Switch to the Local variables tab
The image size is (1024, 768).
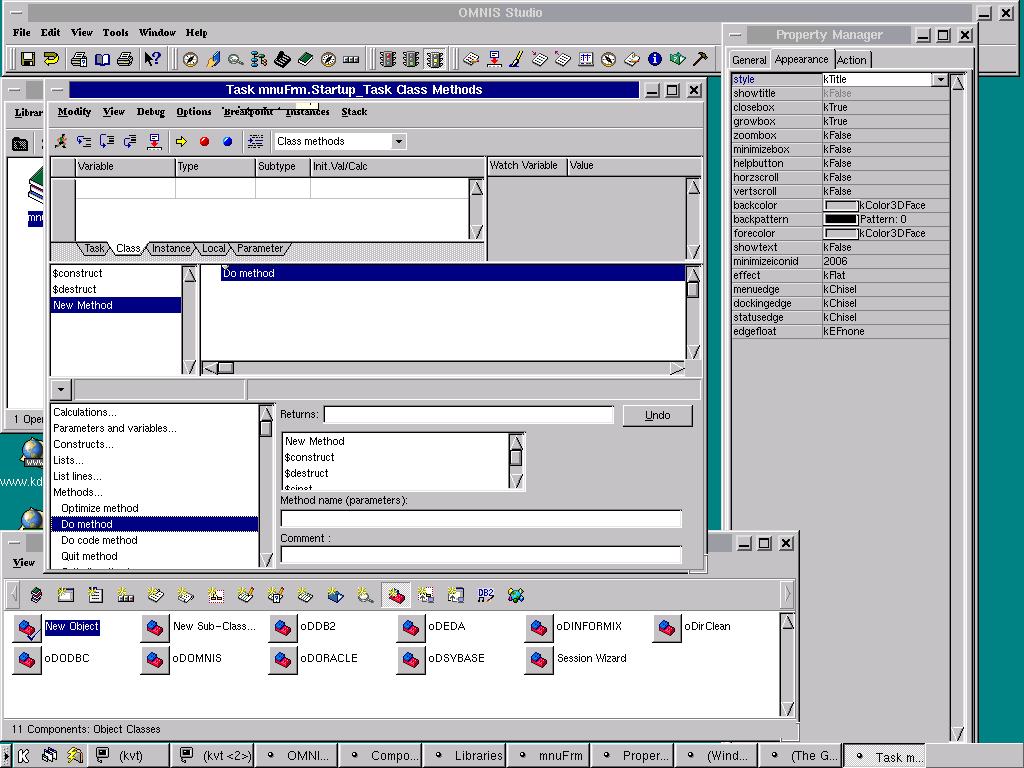213,248
